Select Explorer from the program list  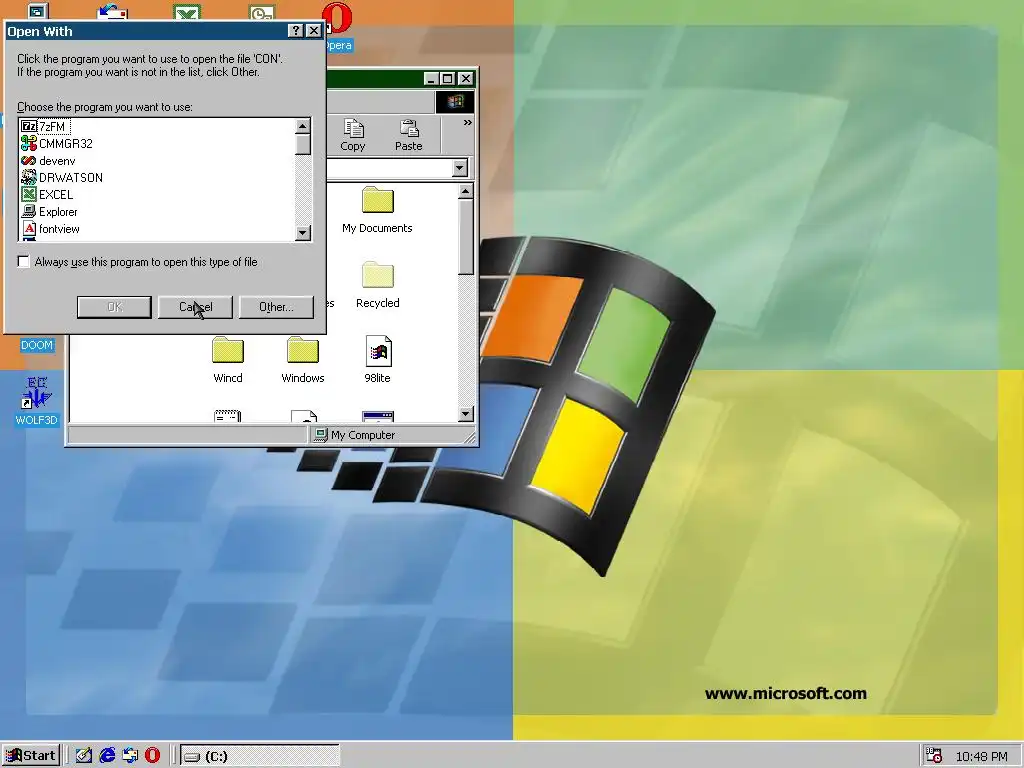[49, 212]
